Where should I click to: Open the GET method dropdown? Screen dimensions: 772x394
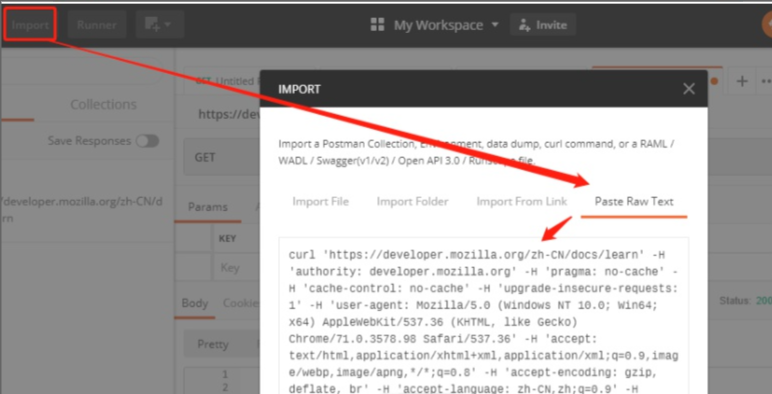pyautogui.click(x=222, y=158)
